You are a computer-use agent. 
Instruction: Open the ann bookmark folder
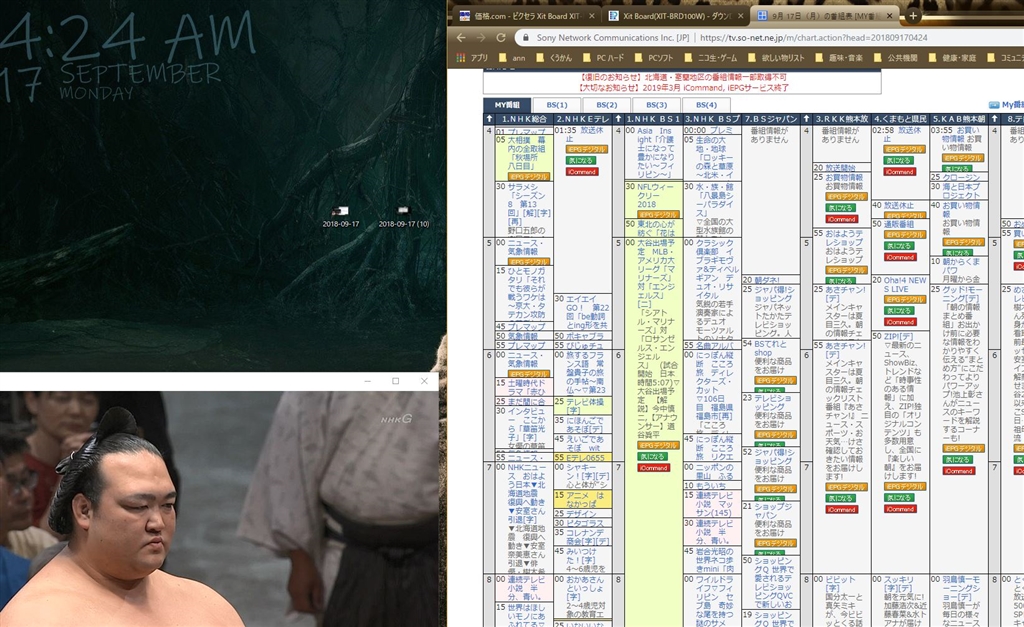(x=512, y=57)
